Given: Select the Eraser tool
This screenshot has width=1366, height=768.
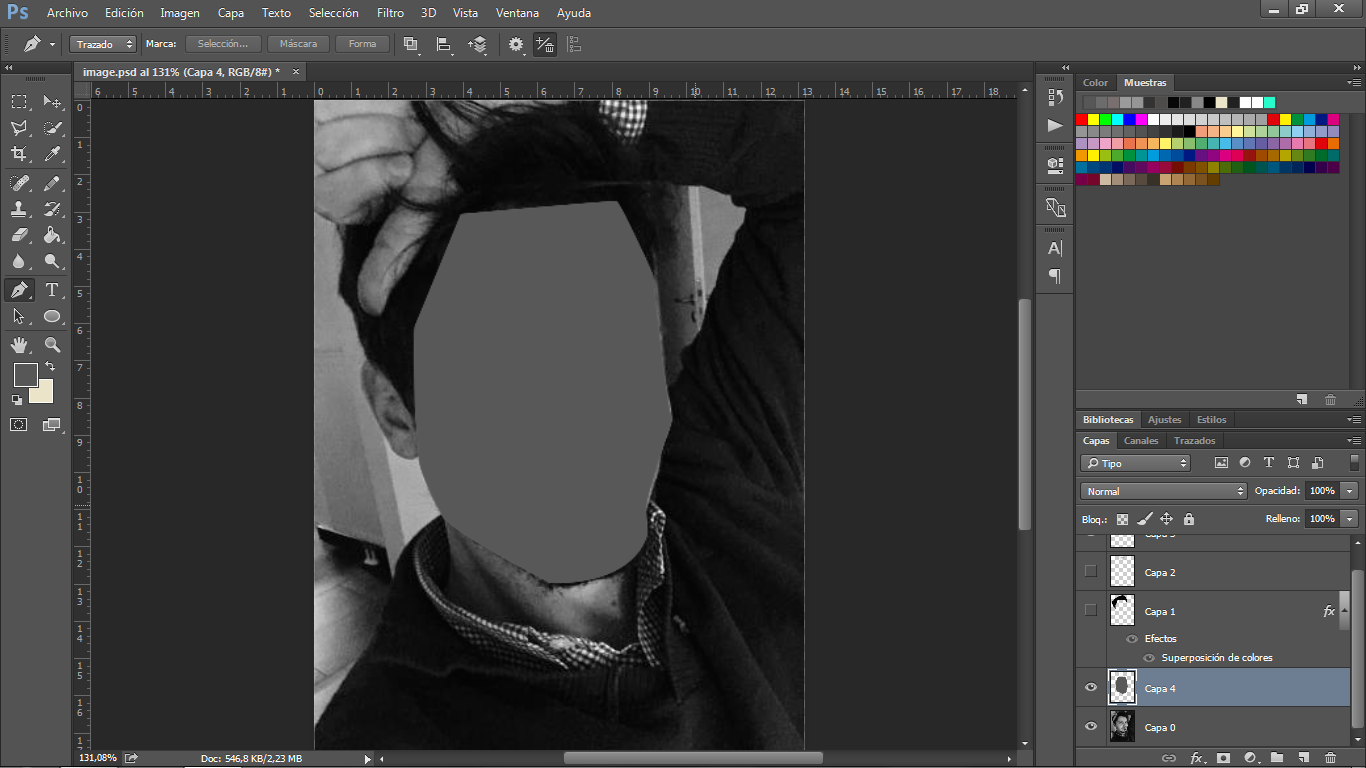Looking at the screenshot, I should point(19,235).
